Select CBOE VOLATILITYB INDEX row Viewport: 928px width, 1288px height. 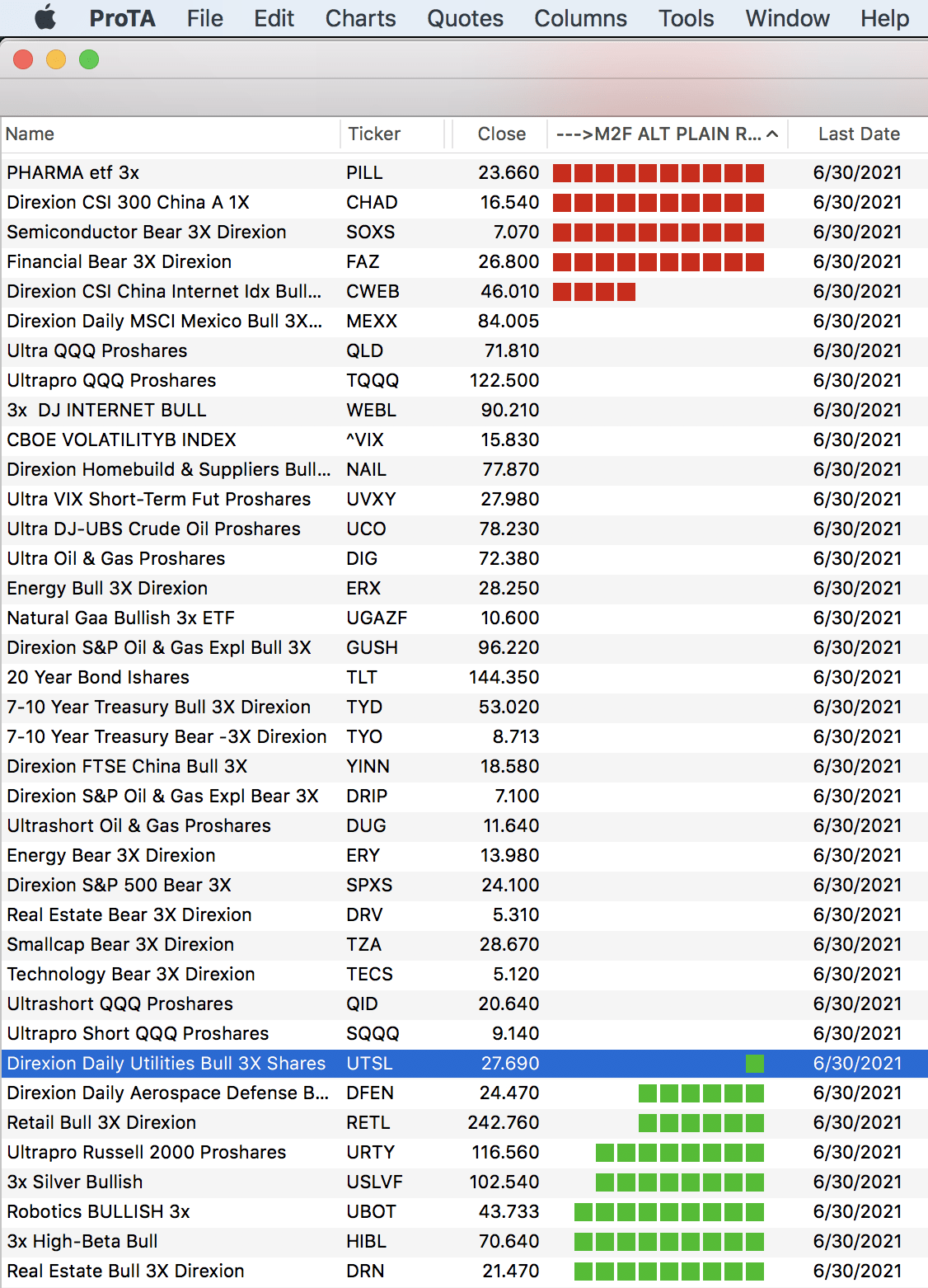[464, 440]
